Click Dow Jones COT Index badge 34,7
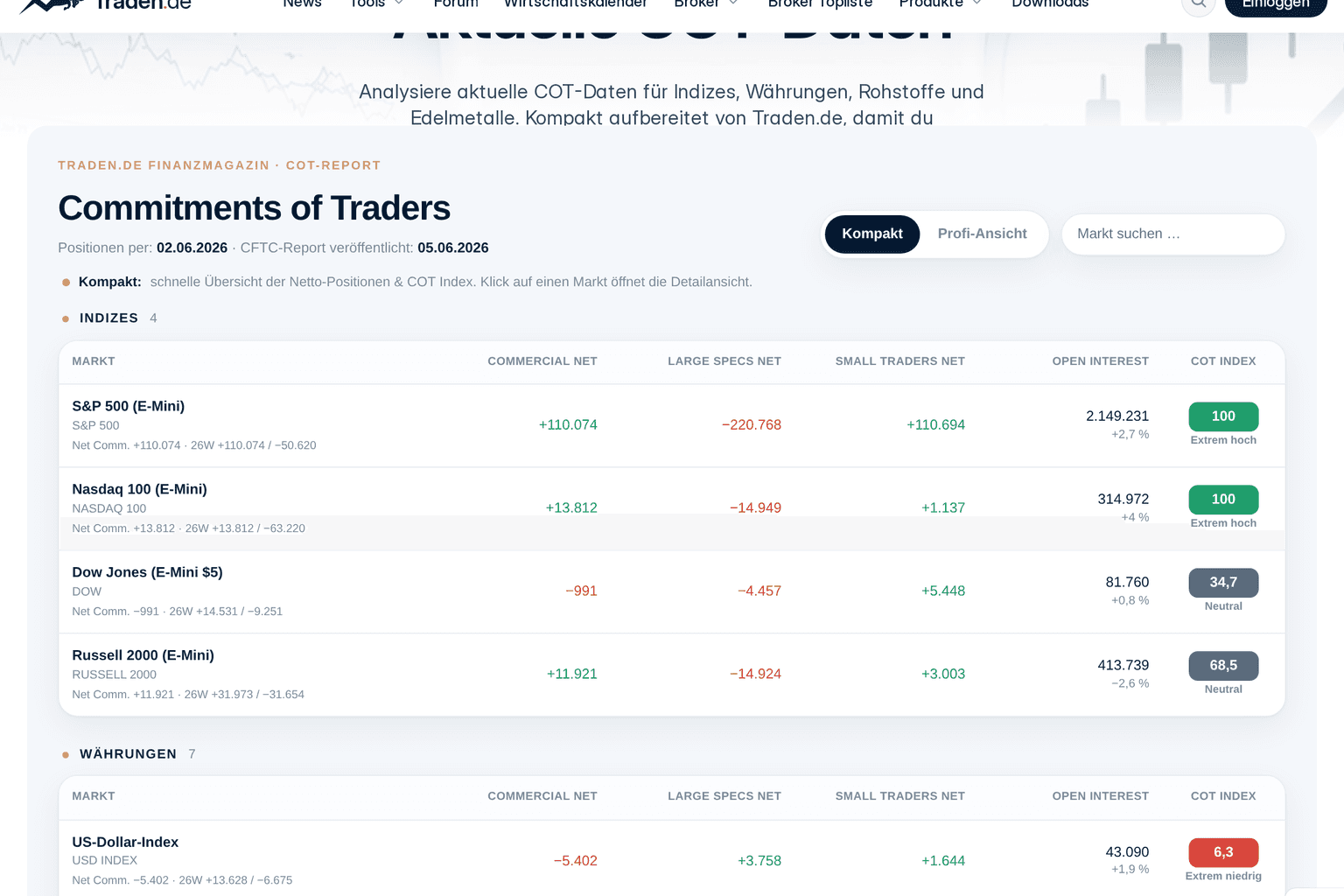This screenshot has height=896, width=1344. [x=1223, y=583]
